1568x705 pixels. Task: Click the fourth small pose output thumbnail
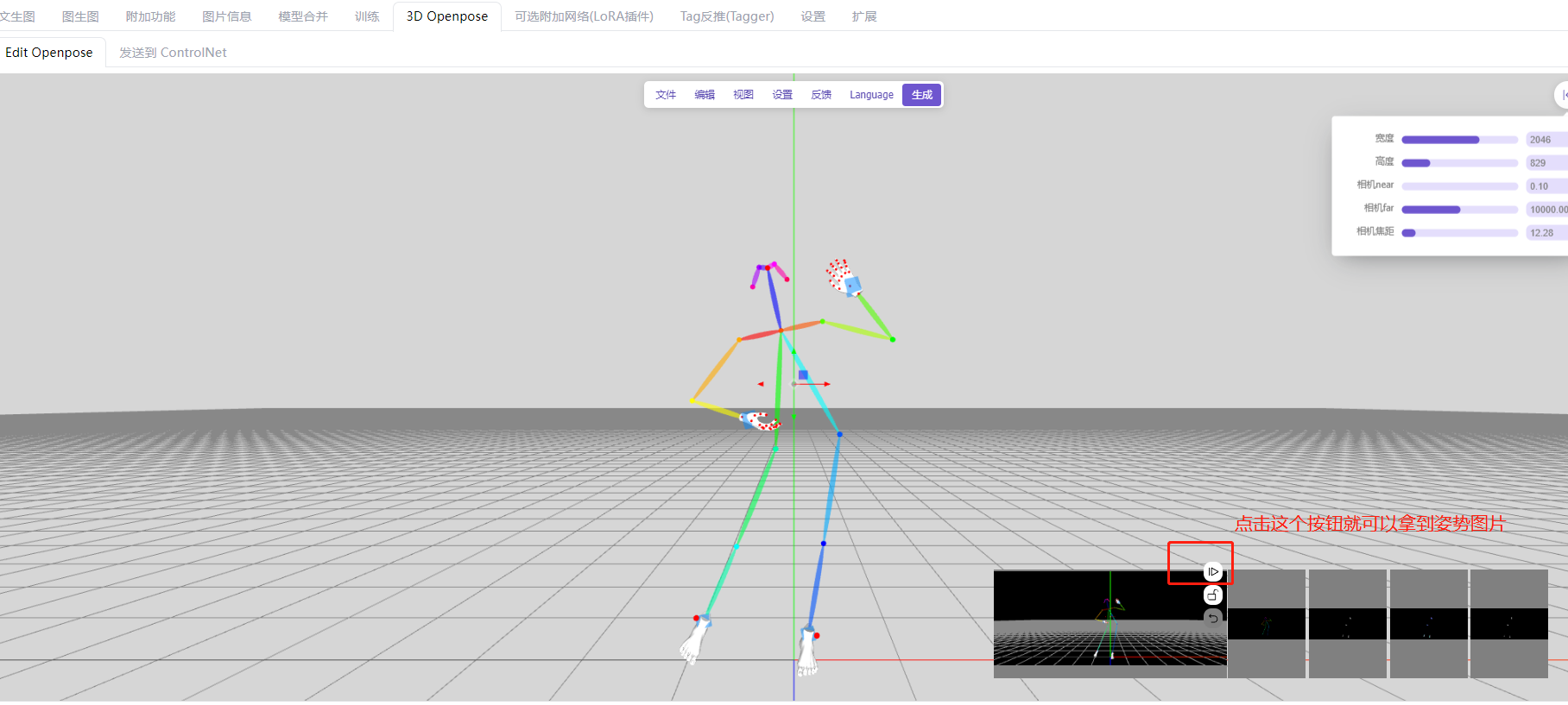click(x=1509, y=624)
